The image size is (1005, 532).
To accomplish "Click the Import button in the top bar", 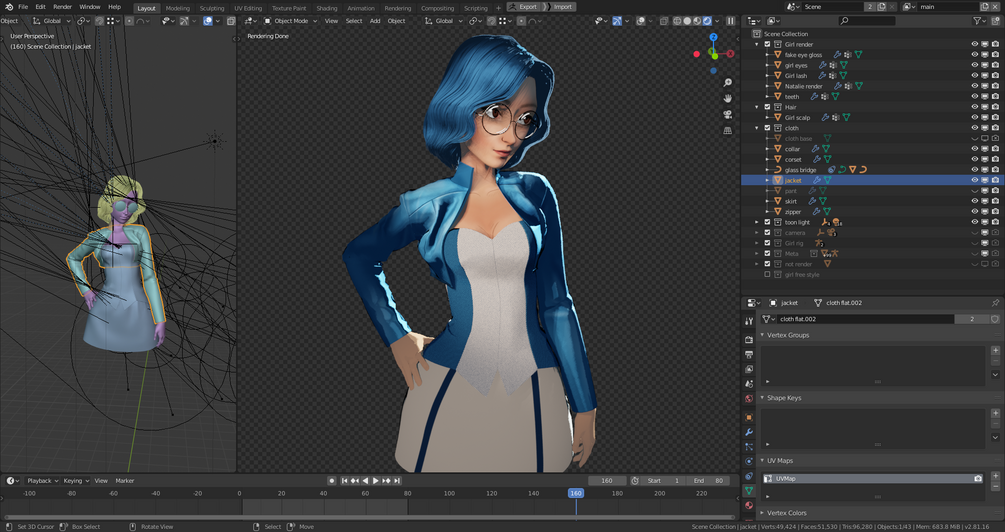I will click(560, 7).
